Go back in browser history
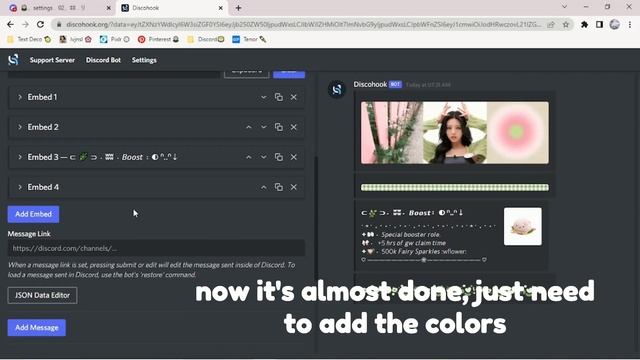 point(11,24)
